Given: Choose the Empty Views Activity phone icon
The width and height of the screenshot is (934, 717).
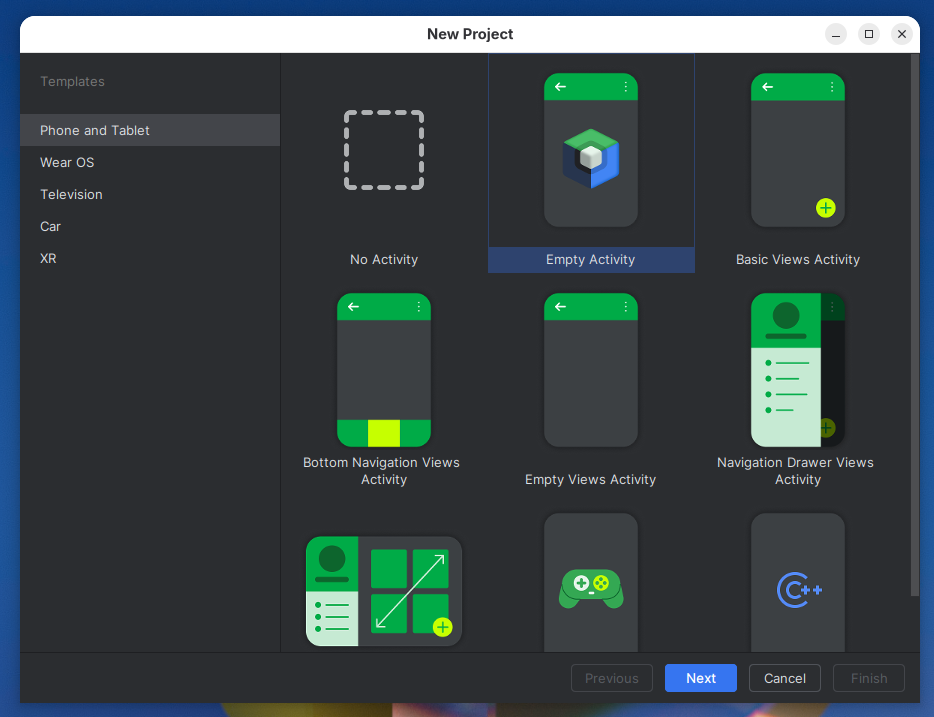Looking at the screenshot, I should pos(591,370).
